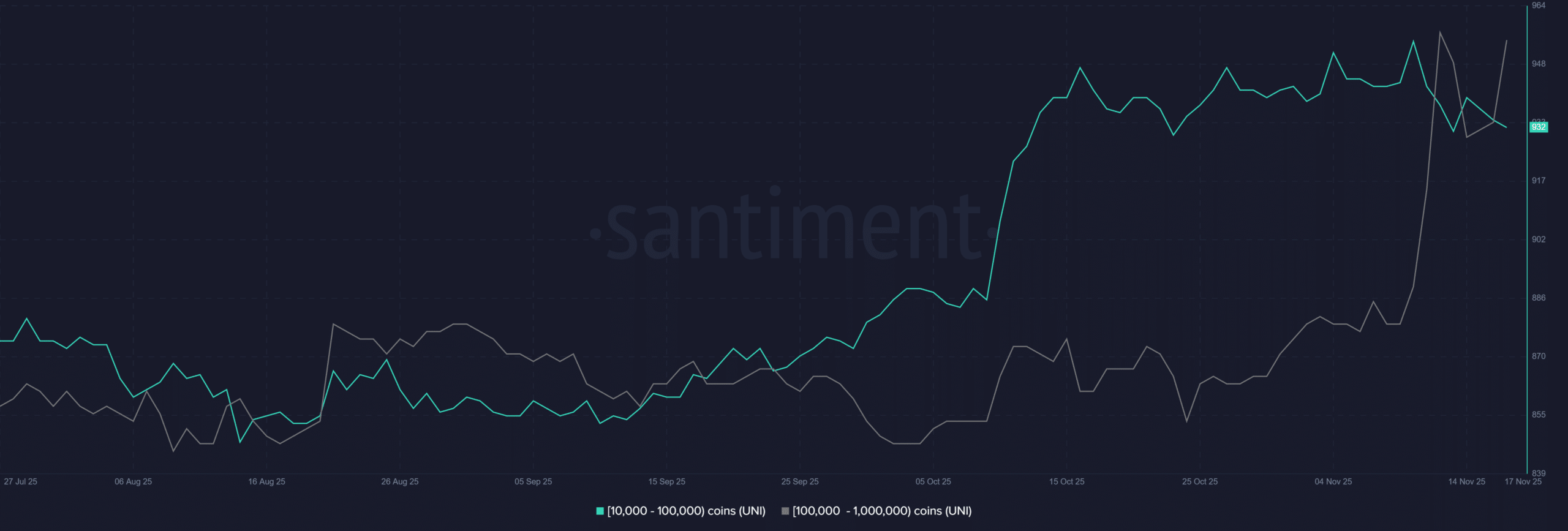
Task: Select the 05 Sep 25 date label
Action: point(533,481)
